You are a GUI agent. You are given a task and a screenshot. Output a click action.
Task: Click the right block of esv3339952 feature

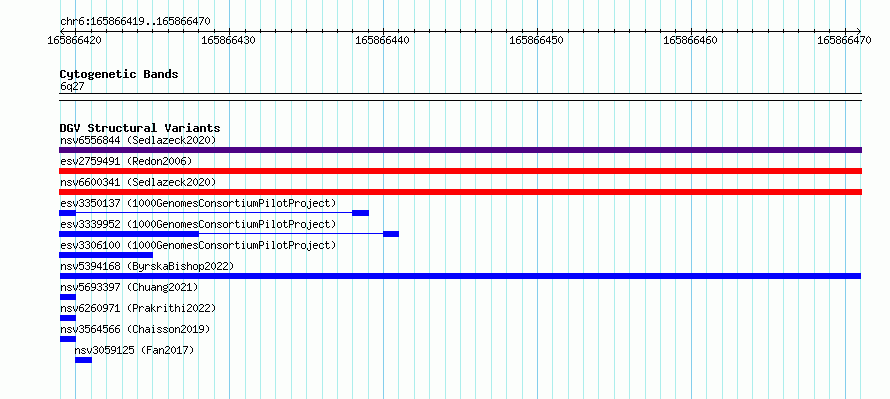click(391, 234)
